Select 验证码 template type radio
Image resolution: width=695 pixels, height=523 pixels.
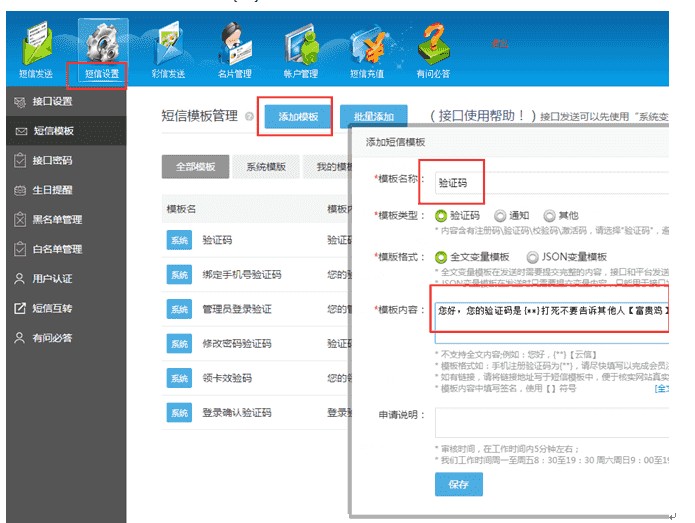click(x=441, y=216)
